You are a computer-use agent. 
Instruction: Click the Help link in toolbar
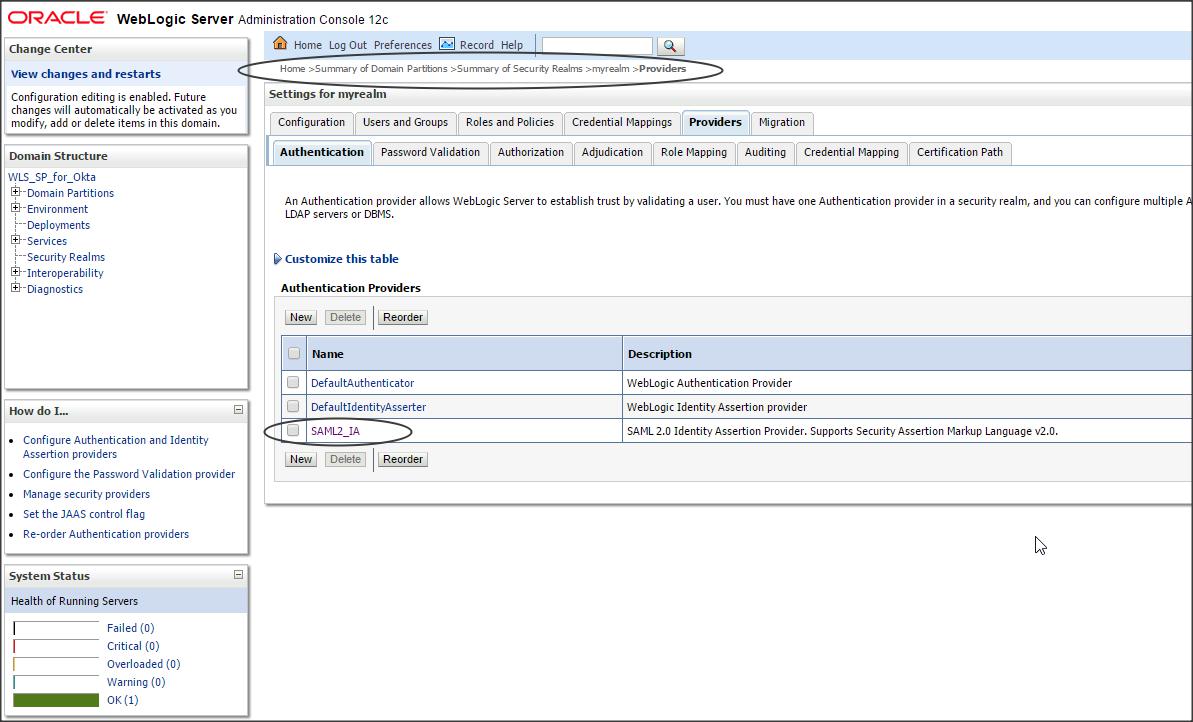pos(512,46)
